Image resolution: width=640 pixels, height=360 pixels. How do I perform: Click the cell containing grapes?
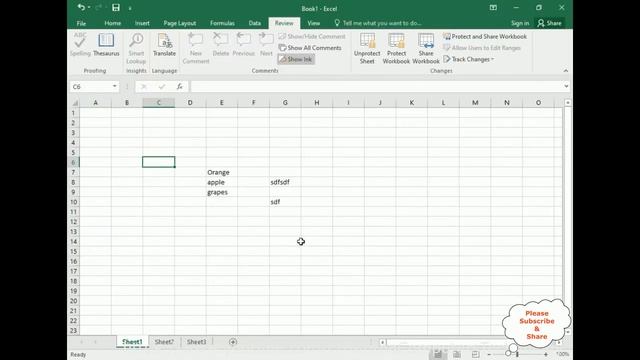222,192
